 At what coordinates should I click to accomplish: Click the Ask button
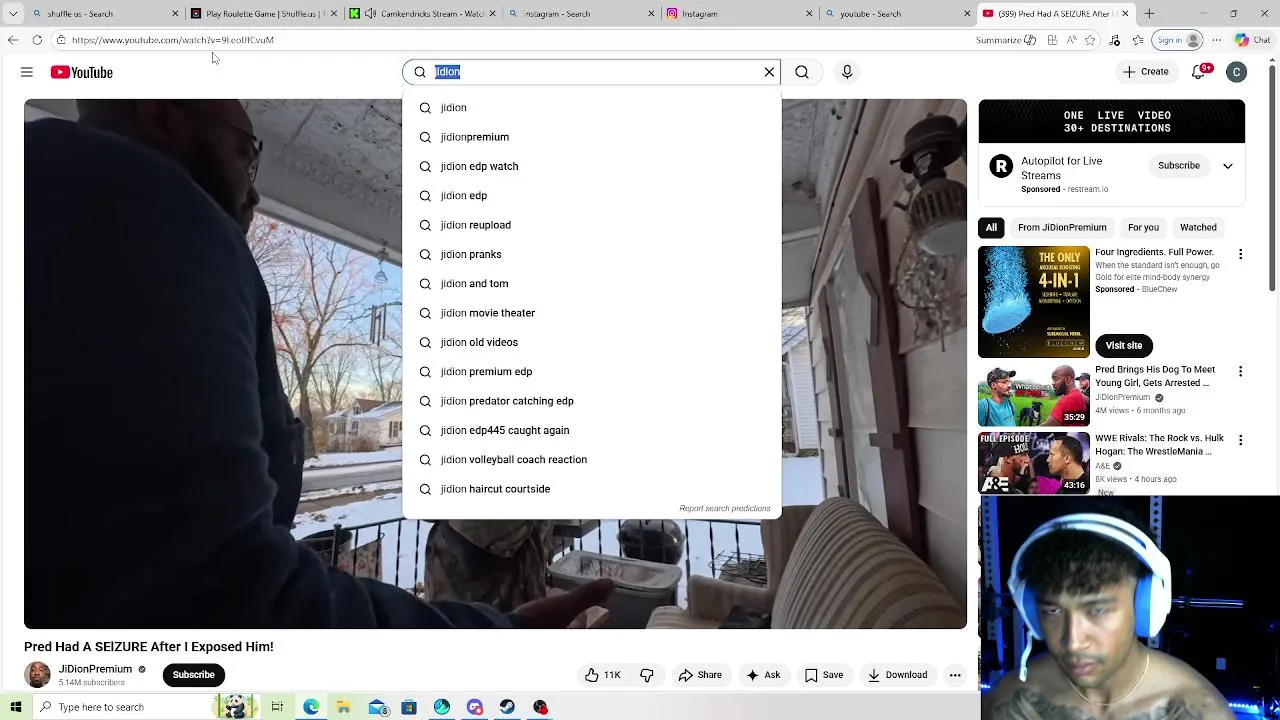(x=763, y=675)
